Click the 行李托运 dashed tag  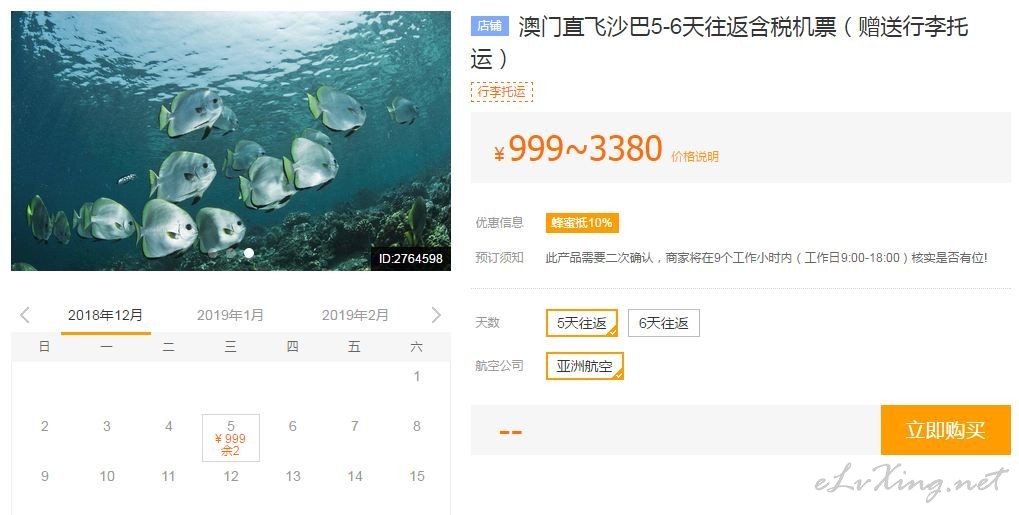tap(502, 92)
